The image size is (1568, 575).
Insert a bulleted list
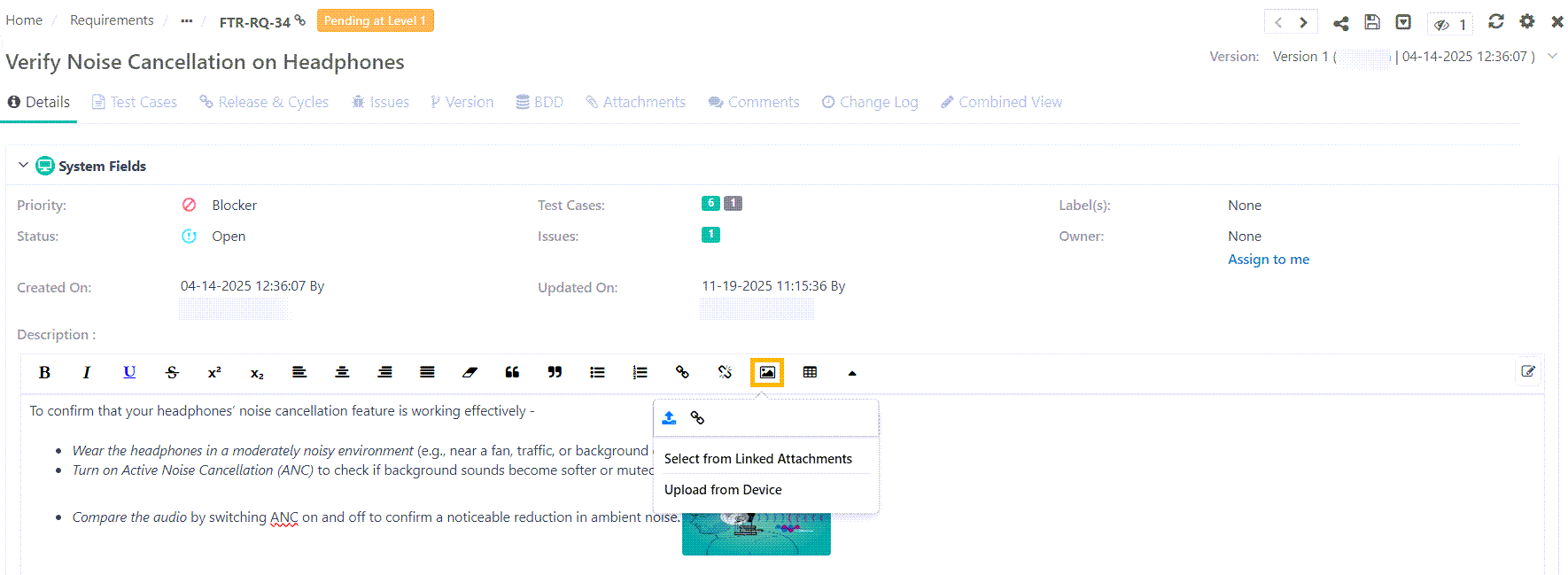point(597,372)
